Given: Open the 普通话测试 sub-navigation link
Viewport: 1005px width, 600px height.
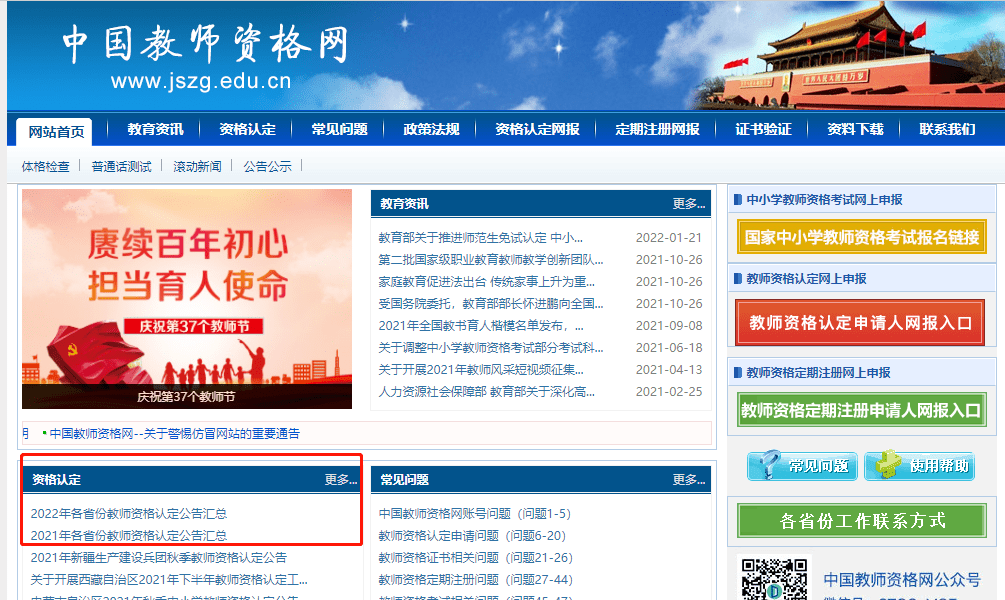Looking at the screenshot, I should coord(121,167).
